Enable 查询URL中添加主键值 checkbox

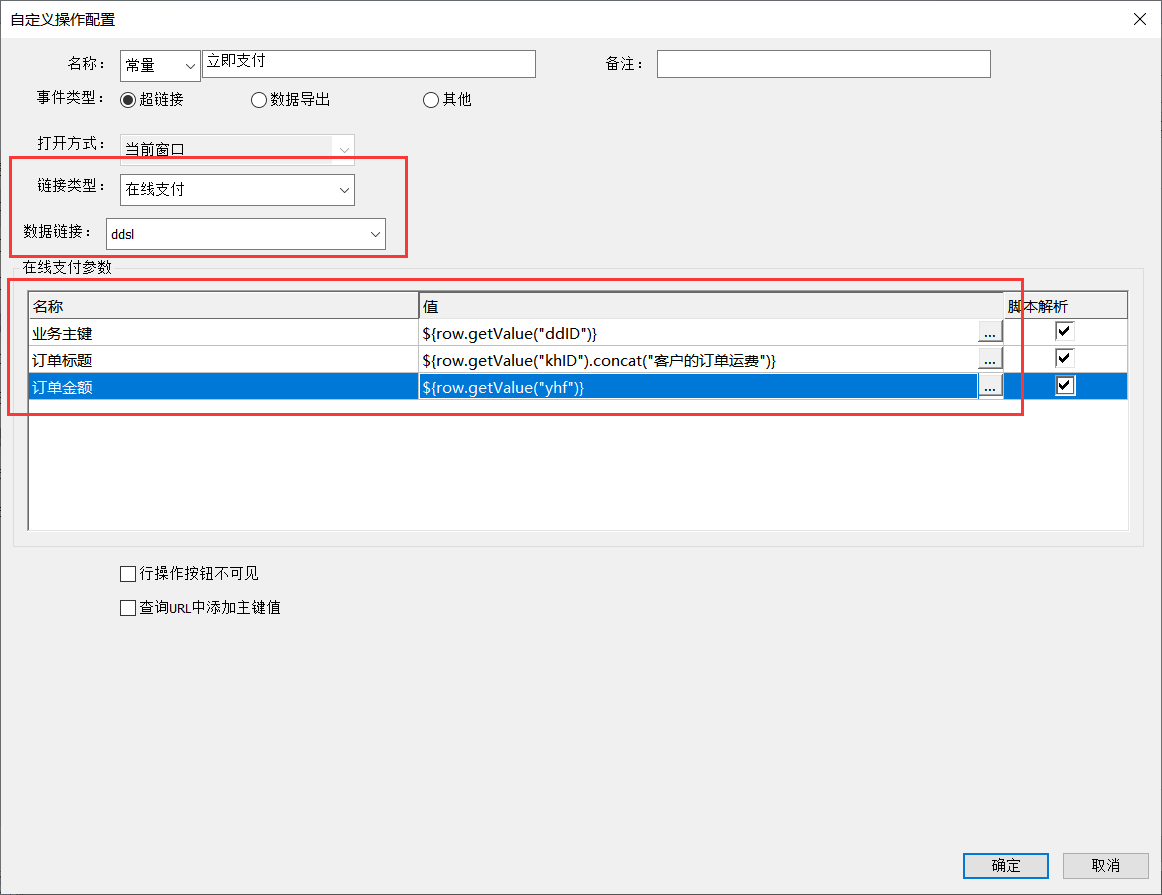click(128, 608)
